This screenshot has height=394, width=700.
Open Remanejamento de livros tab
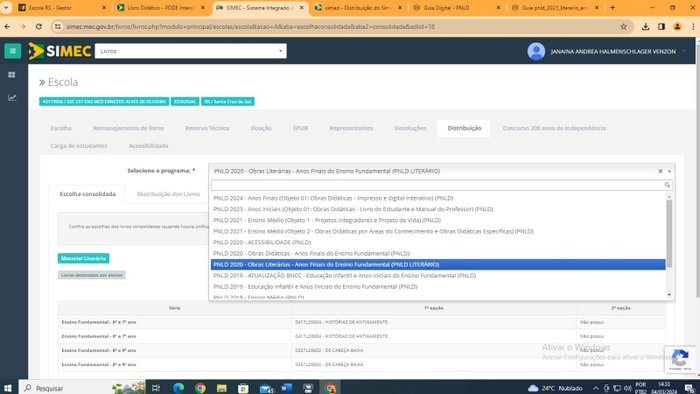(x=129, y=128)
